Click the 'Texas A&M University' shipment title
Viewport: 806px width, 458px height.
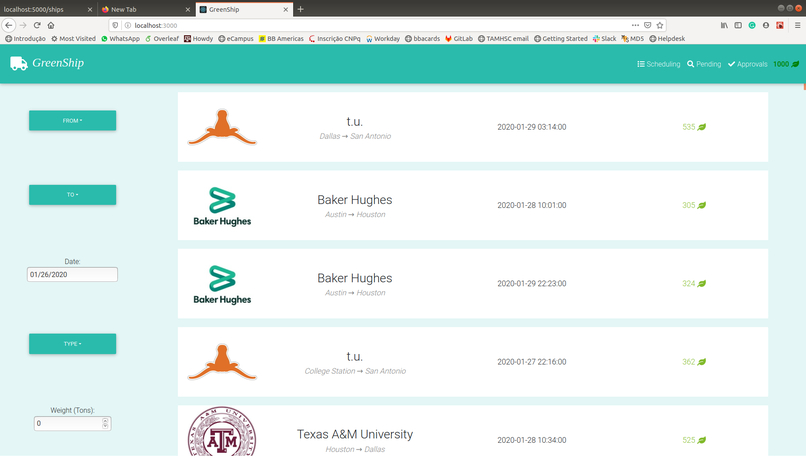coord(355,434)
